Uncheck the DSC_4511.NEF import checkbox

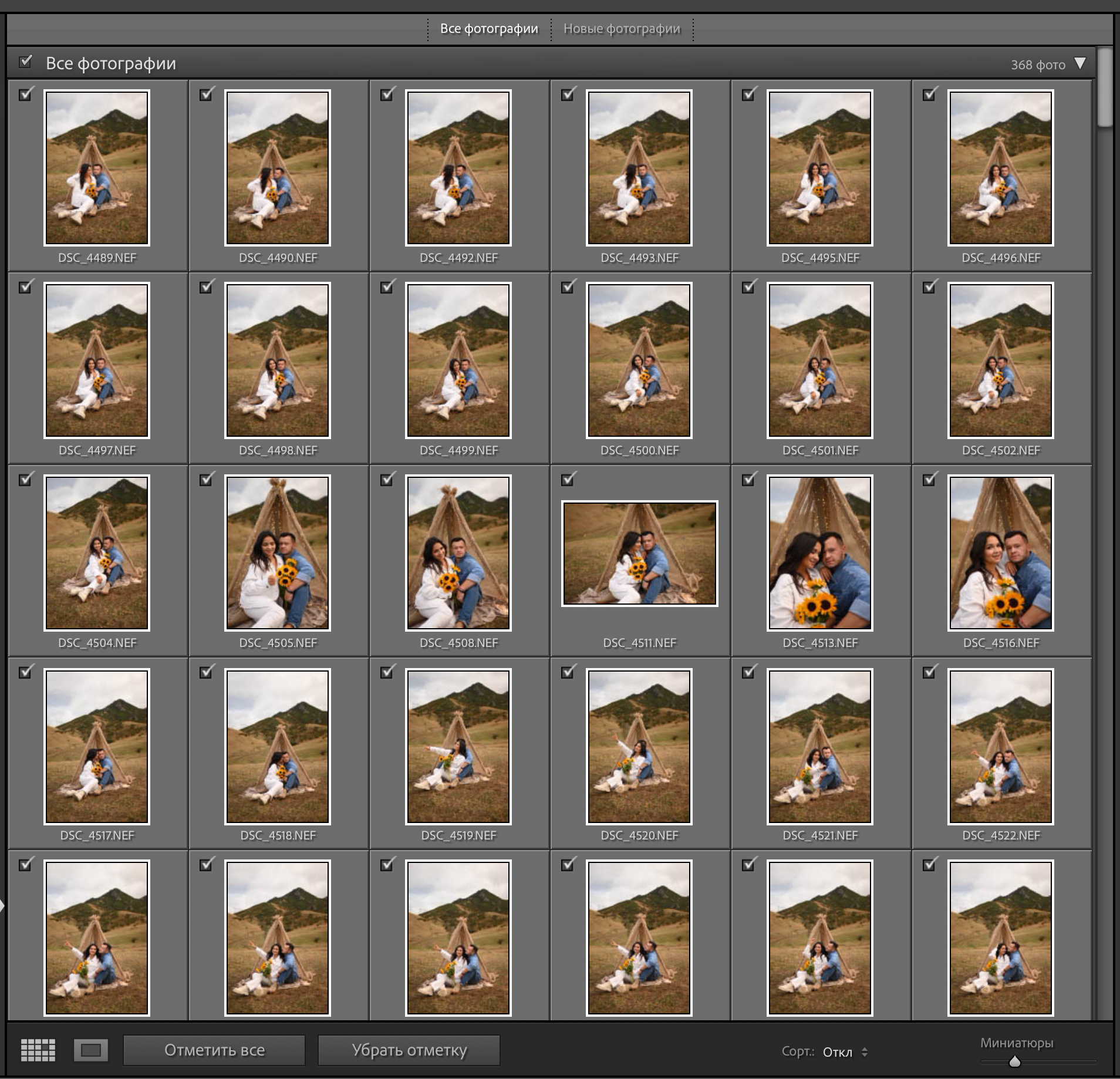[568, 480]
